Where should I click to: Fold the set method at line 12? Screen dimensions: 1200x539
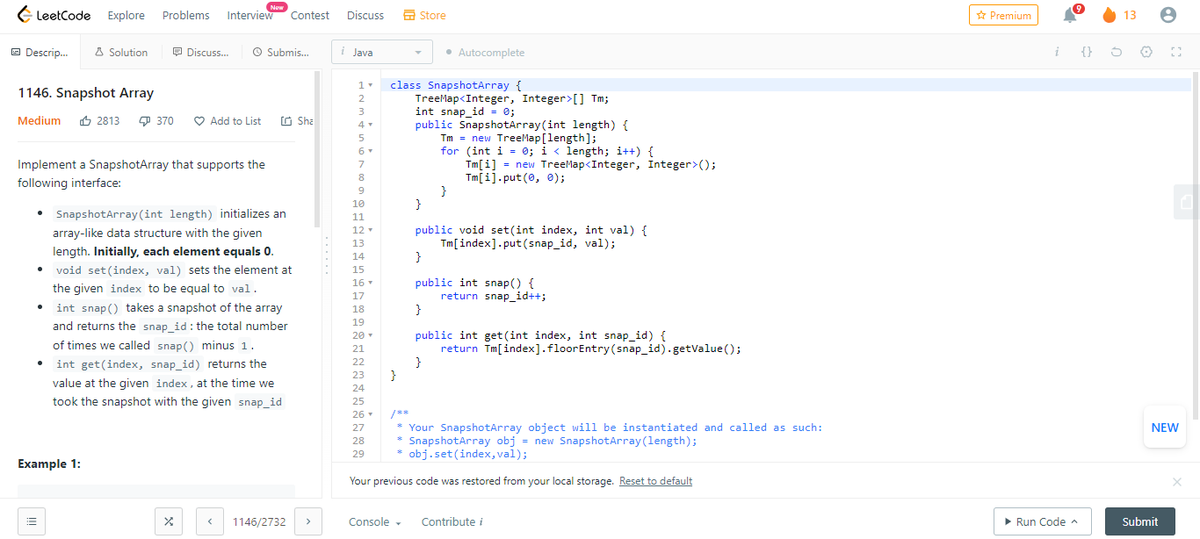point(368,230)
